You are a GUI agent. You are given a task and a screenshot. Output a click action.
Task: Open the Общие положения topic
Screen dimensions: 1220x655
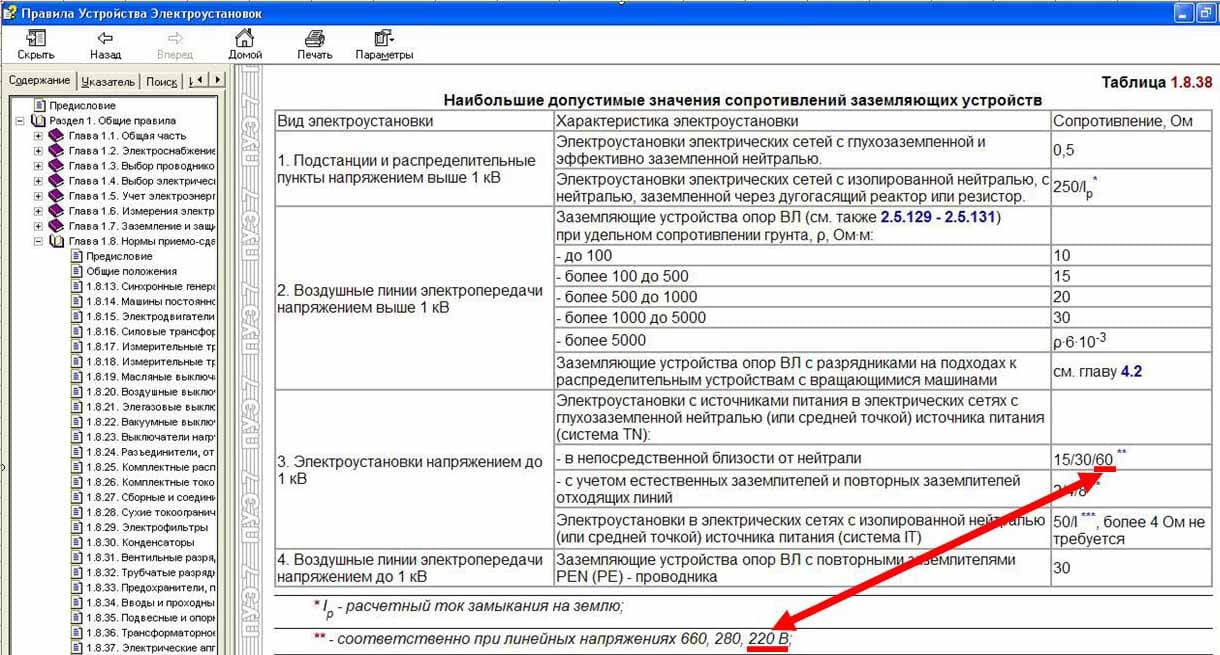131,271
